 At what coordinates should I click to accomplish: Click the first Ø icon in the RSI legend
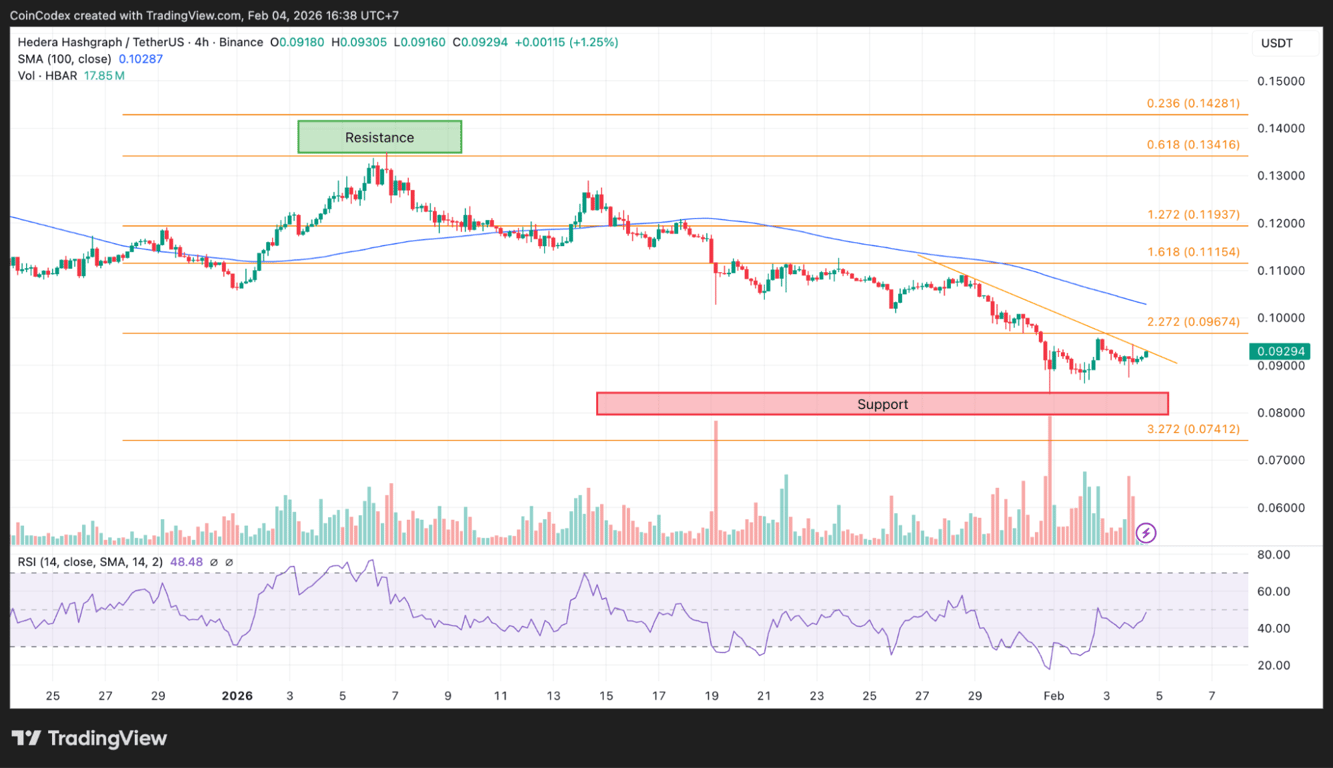213,562
